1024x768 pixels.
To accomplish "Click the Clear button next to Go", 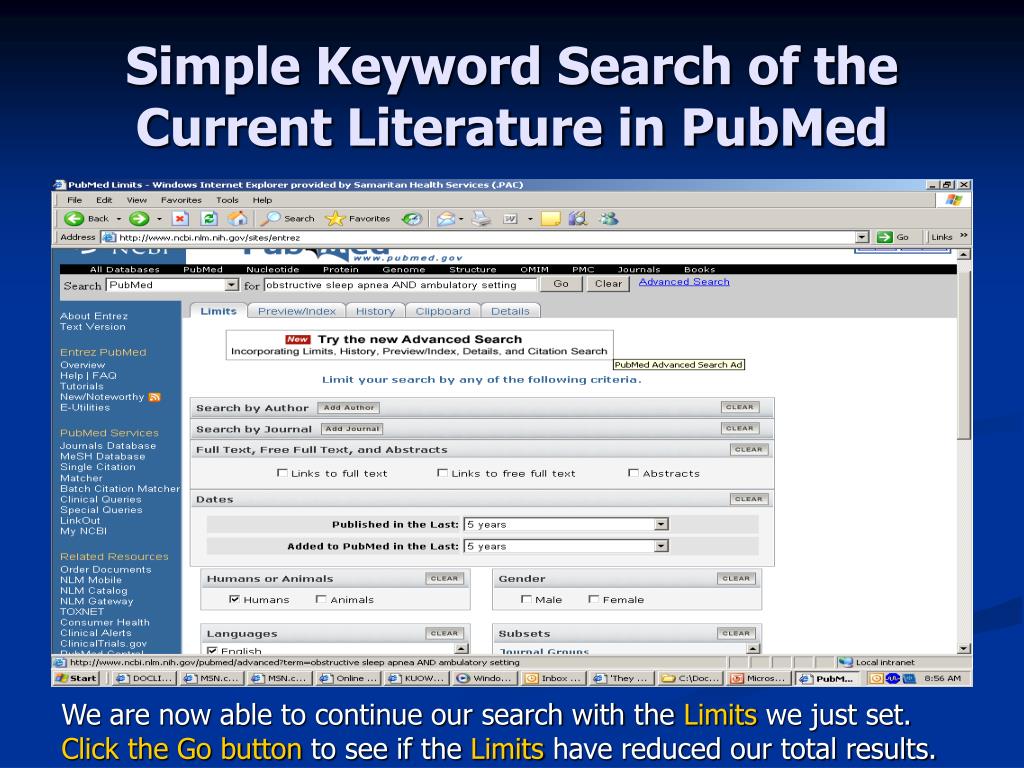I will pos(608,283).
